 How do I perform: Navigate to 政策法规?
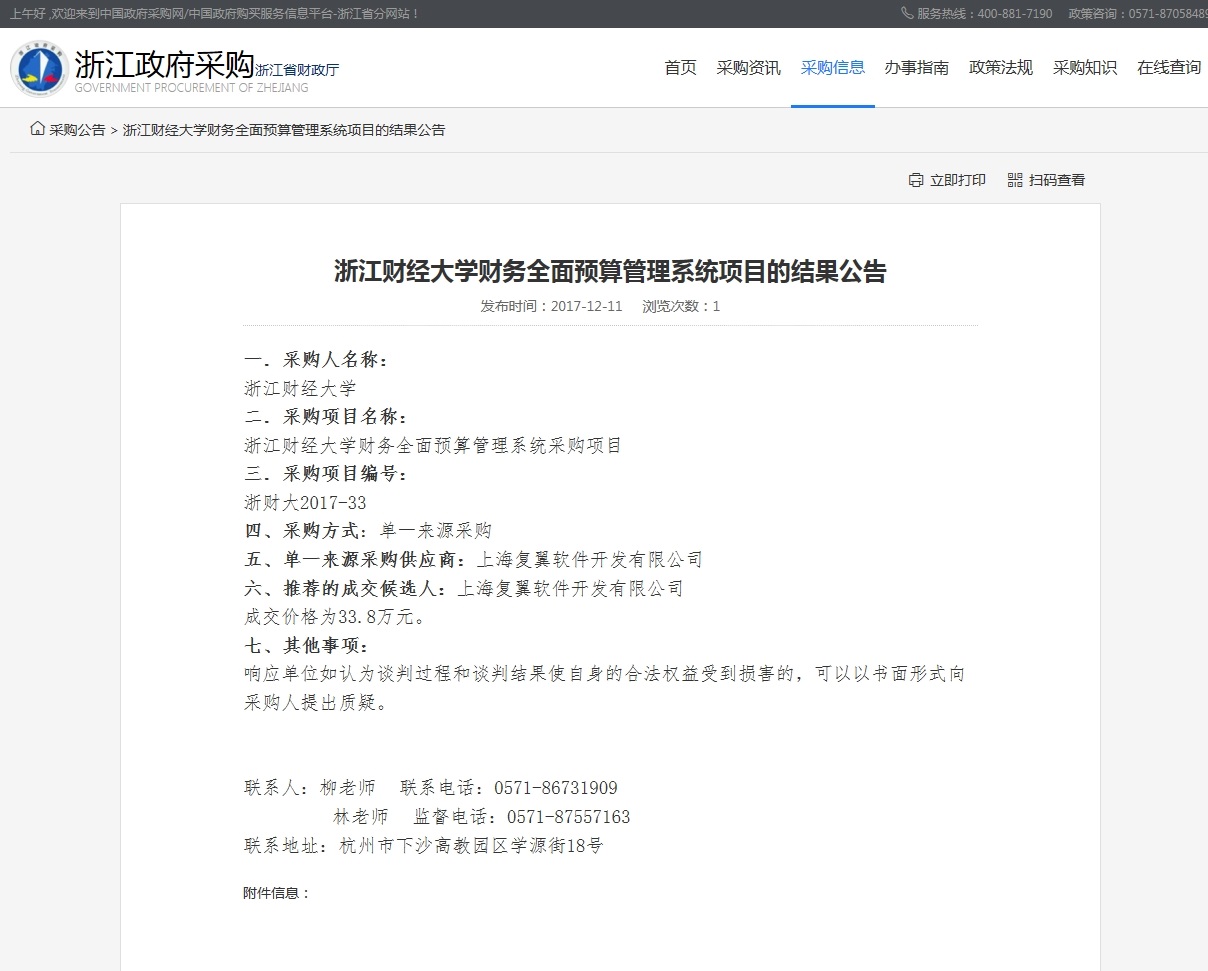[1000, 68]
